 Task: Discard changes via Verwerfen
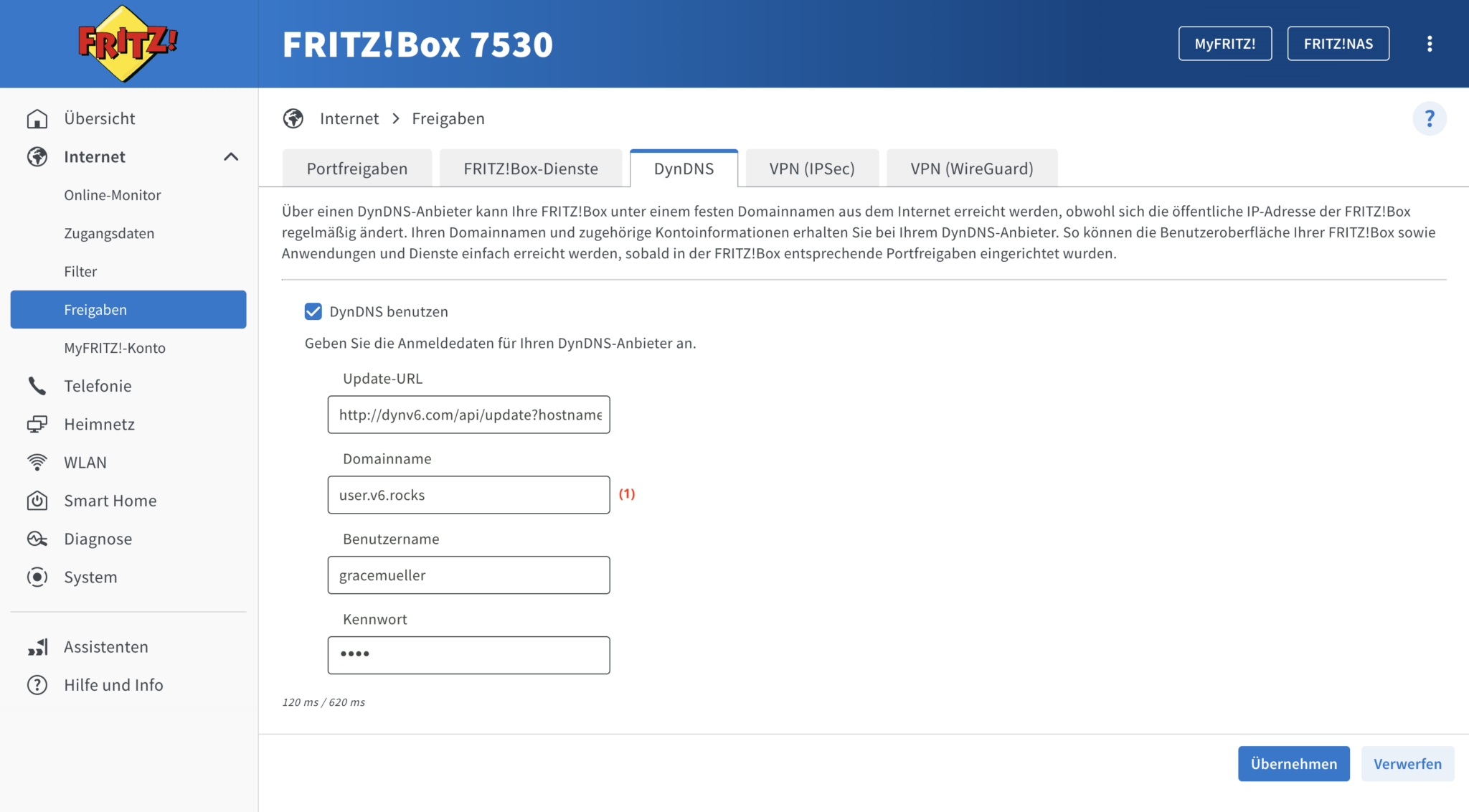(x=1407, y=763)
